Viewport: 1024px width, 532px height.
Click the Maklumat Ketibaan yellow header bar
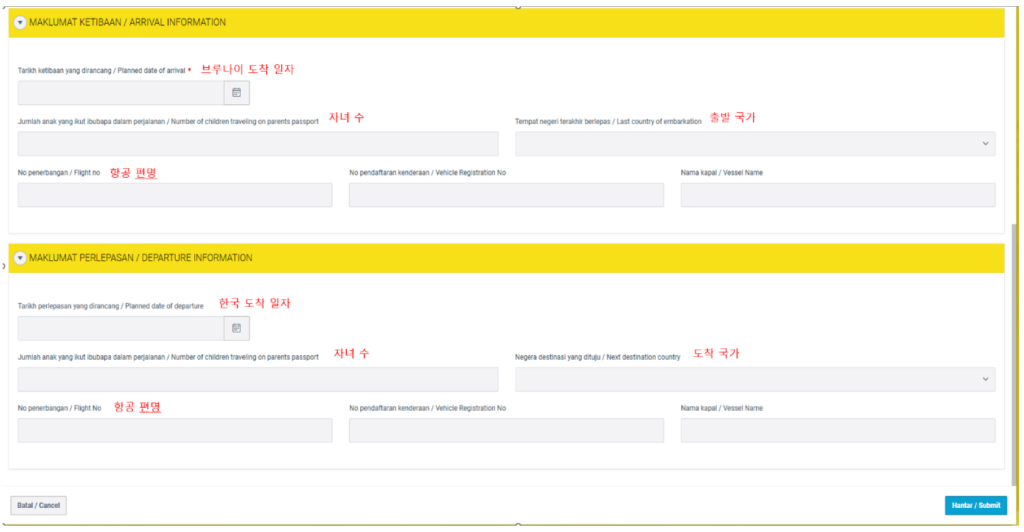point(500,22)
